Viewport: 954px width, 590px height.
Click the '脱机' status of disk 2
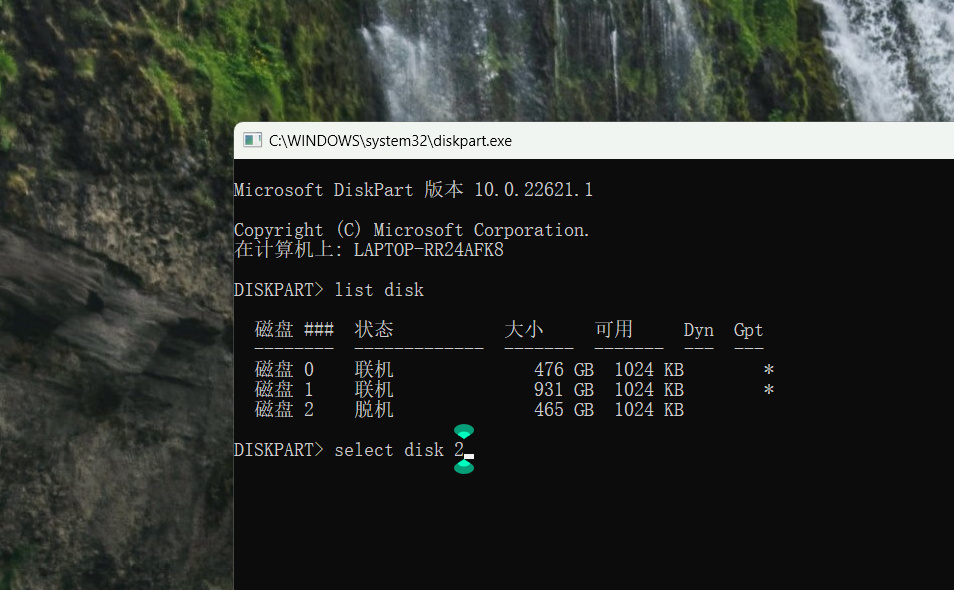(374, 410)
